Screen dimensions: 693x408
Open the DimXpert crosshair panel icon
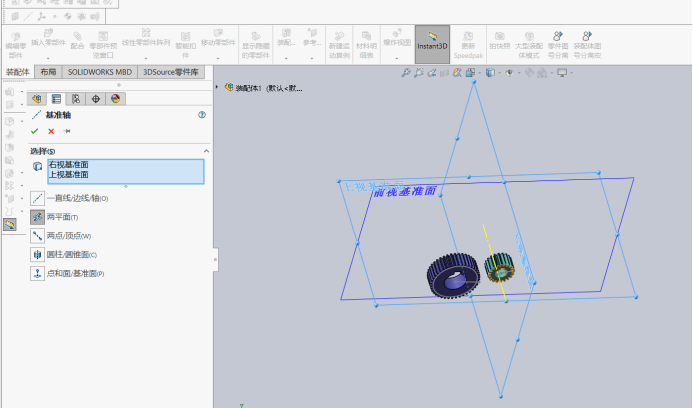click(x=95, y=99)
